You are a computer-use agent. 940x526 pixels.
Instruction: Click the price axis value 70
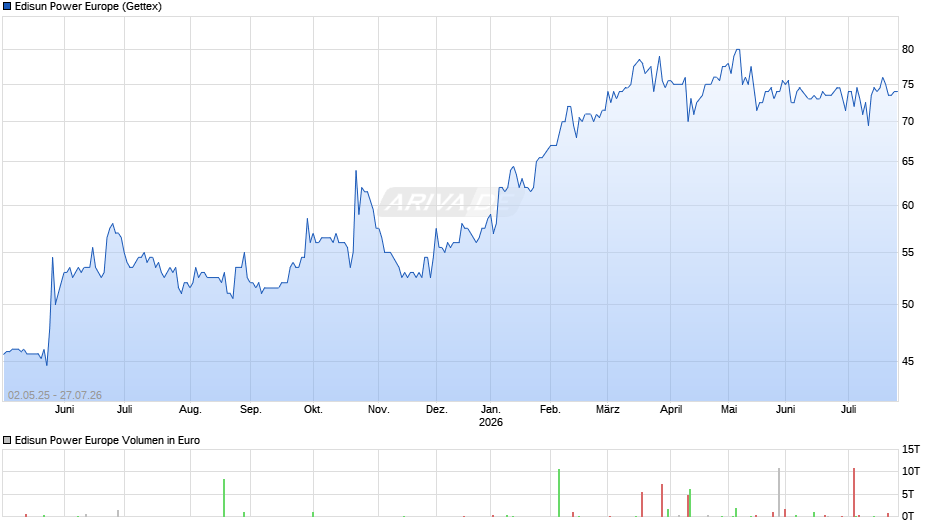coord(908,121)
